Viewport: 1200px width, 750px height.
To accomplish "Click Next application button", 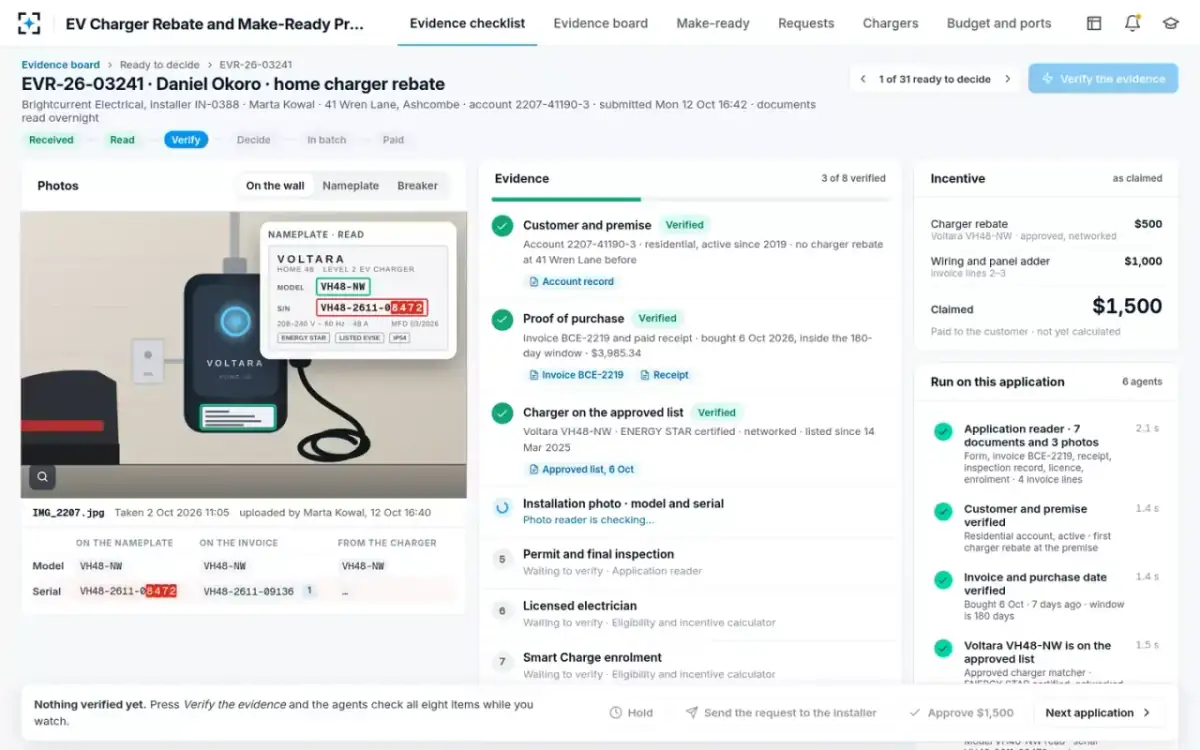I will pos(1099,713).
